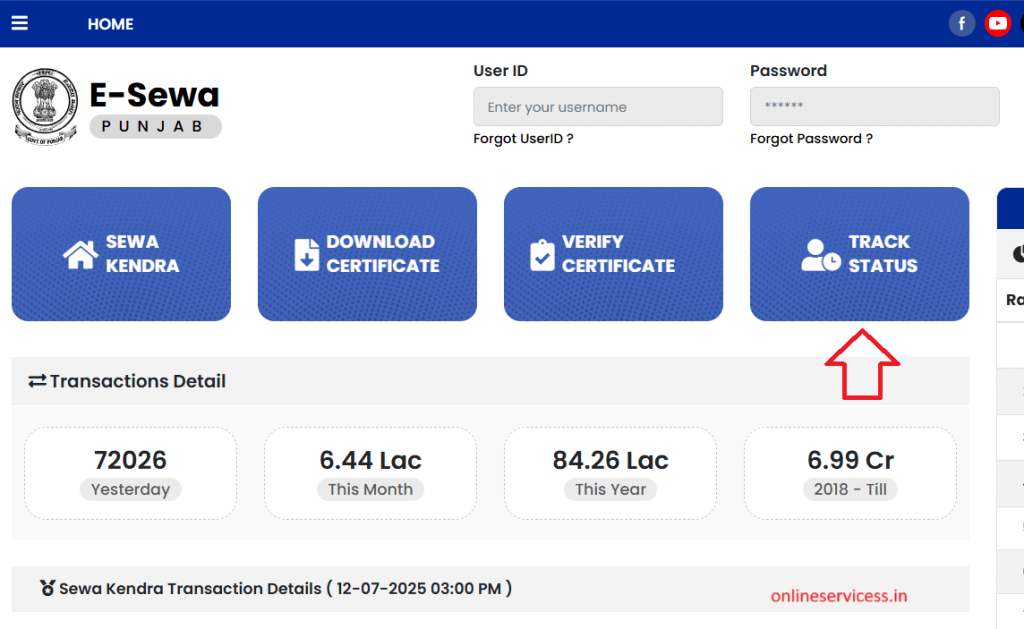
Task: Click the Yesterday label badge
Action: click(130, 489)
